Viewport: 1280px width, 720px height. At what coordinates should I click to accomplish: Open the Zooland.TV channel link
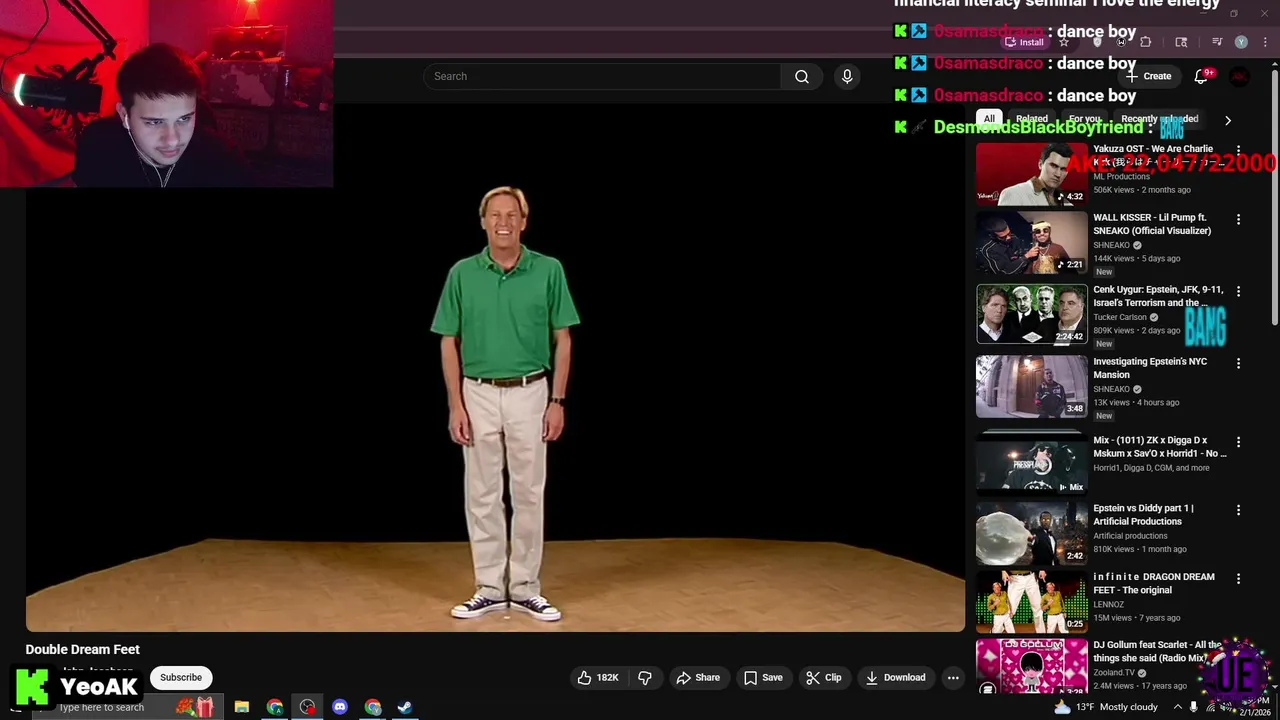(x=1115, y=673)
